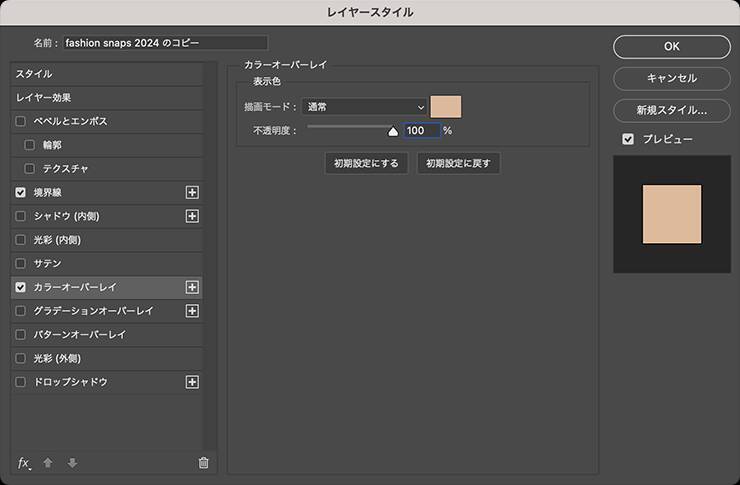Image resolution: width=740 pixels, height=485 pixels.
Task: Add another シャドウ (内側) with plus icon
Action: coord(193,216)
